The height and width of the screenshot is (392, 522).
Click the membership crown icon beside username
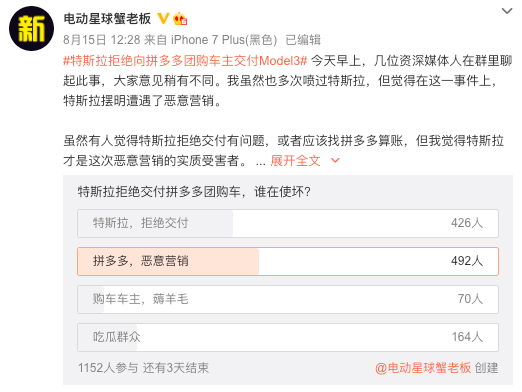[x=180, y=19]
